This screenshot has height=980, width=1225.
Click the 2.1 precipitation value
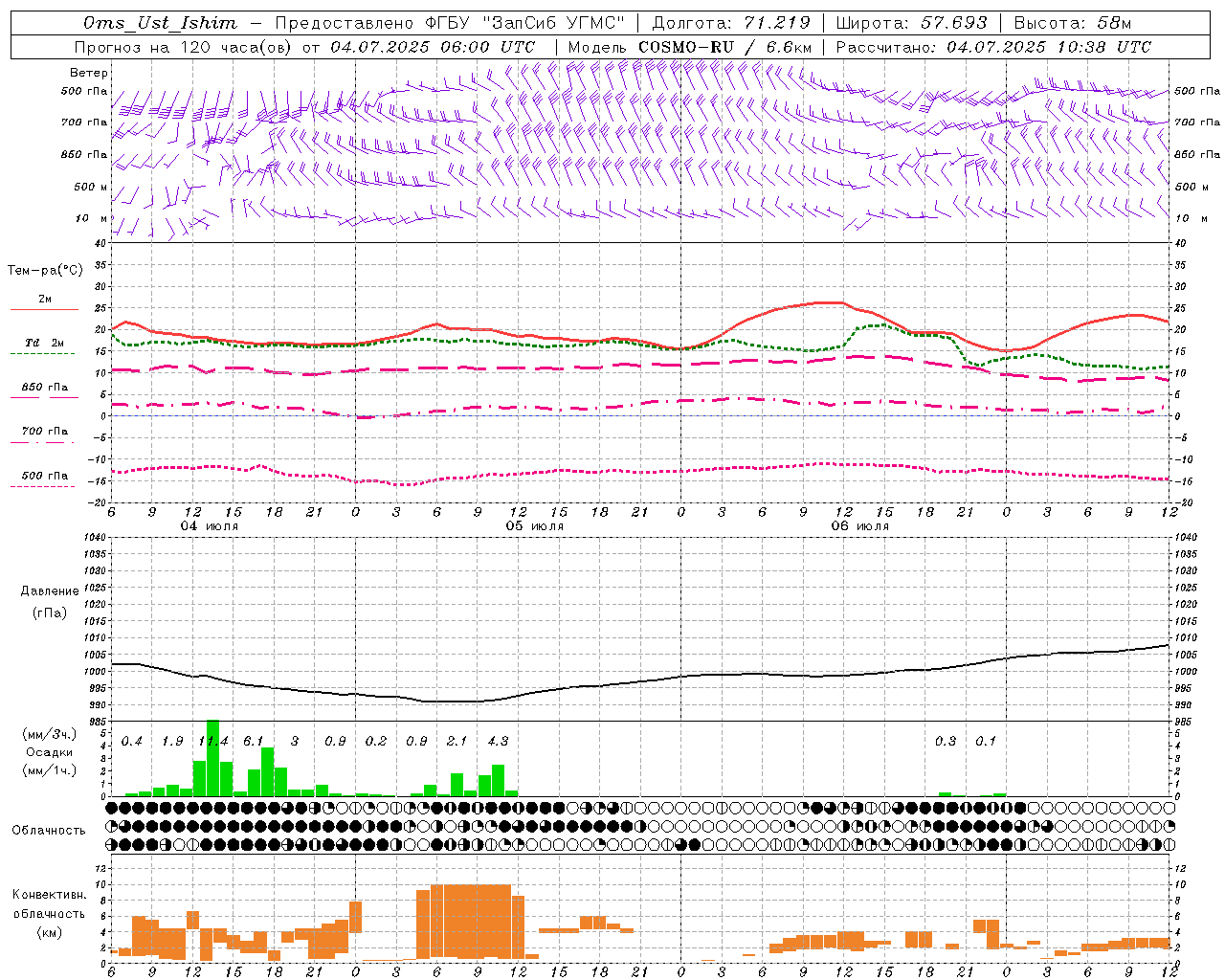point(457,742)
